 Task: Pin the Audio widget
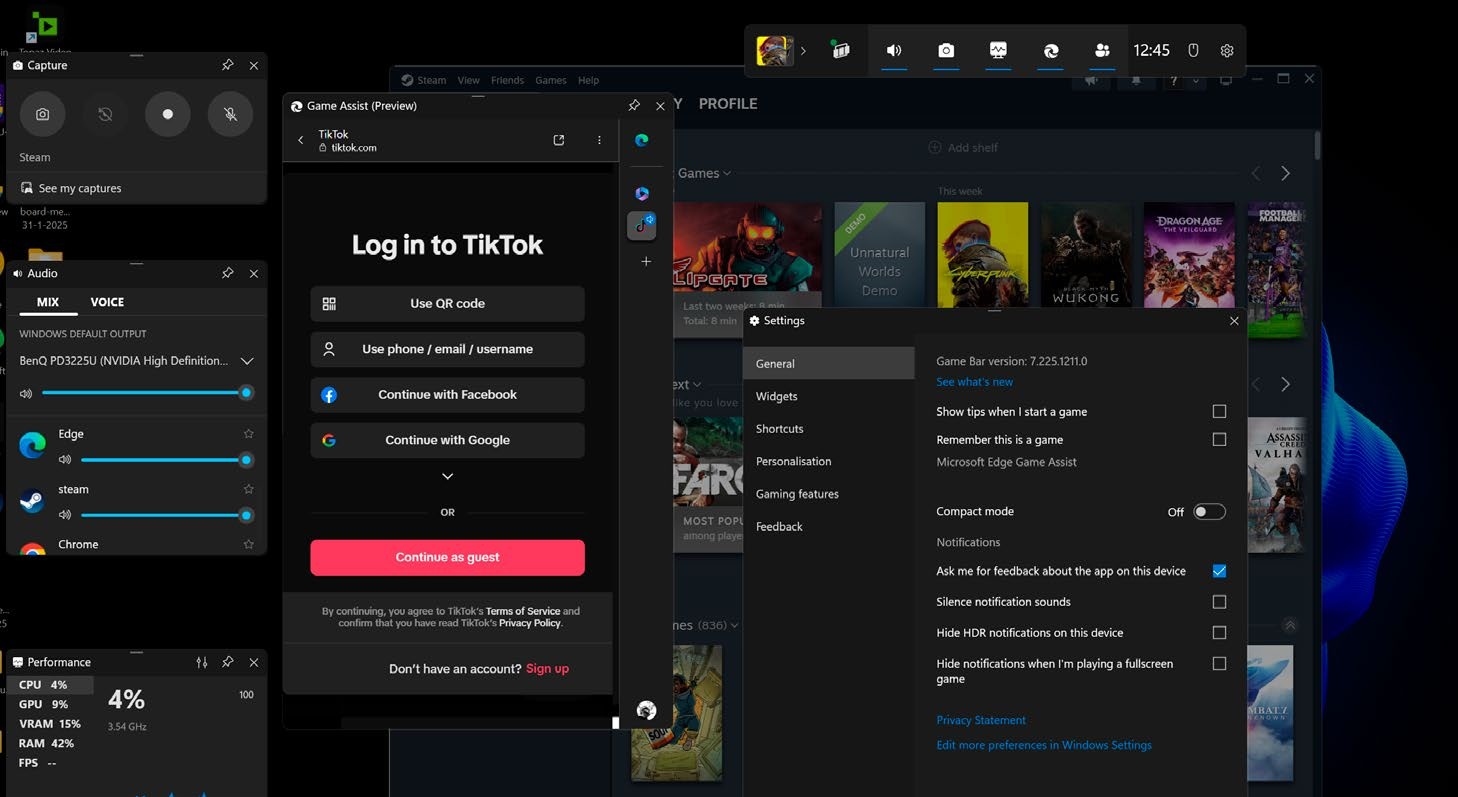(227, 273)
